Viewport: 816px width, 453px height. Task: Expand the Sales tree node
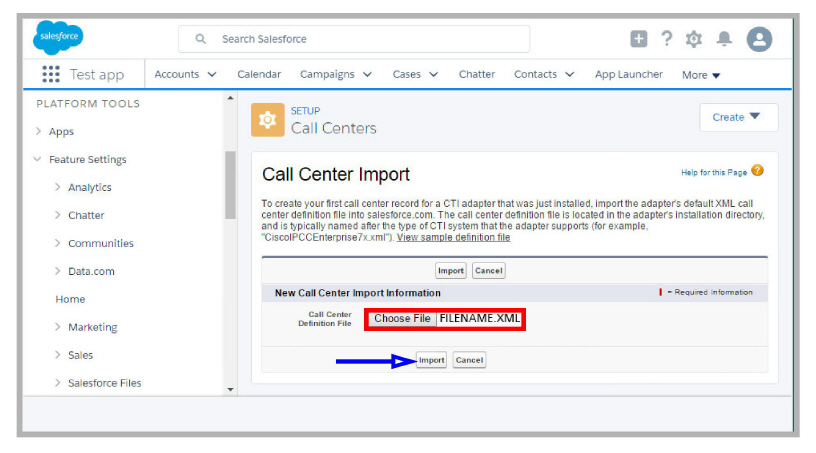pyautogui.click(x=57, y=355)
